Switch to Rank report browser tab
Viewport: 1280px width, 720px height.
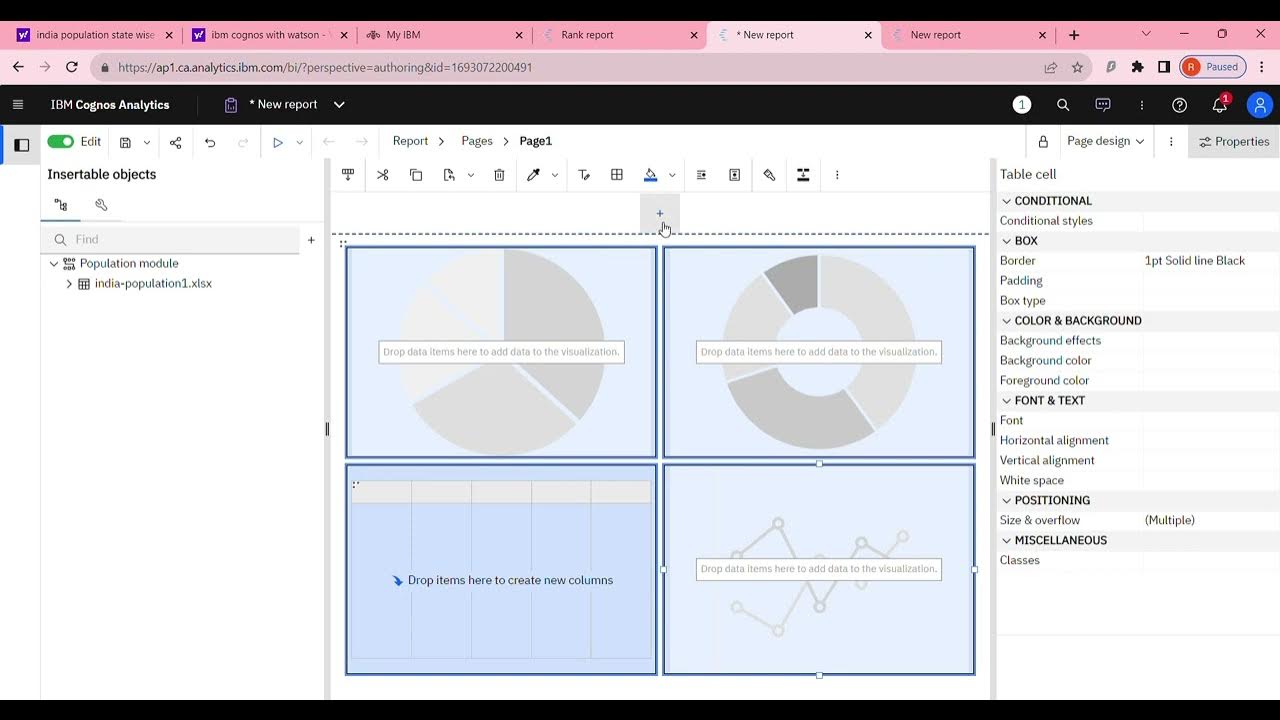point(587,35)
